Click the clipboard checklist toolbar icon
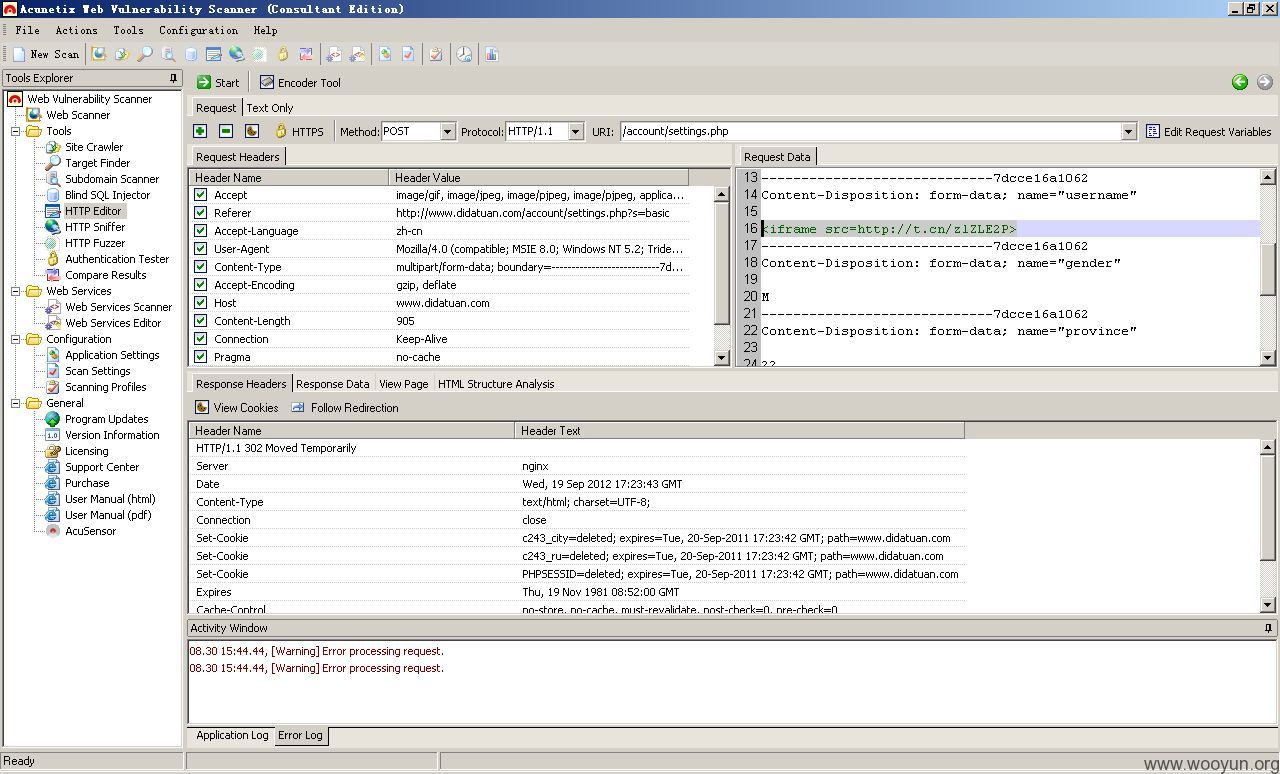Viewport: 1280px width, 774px height. click(x=436, y=54)
